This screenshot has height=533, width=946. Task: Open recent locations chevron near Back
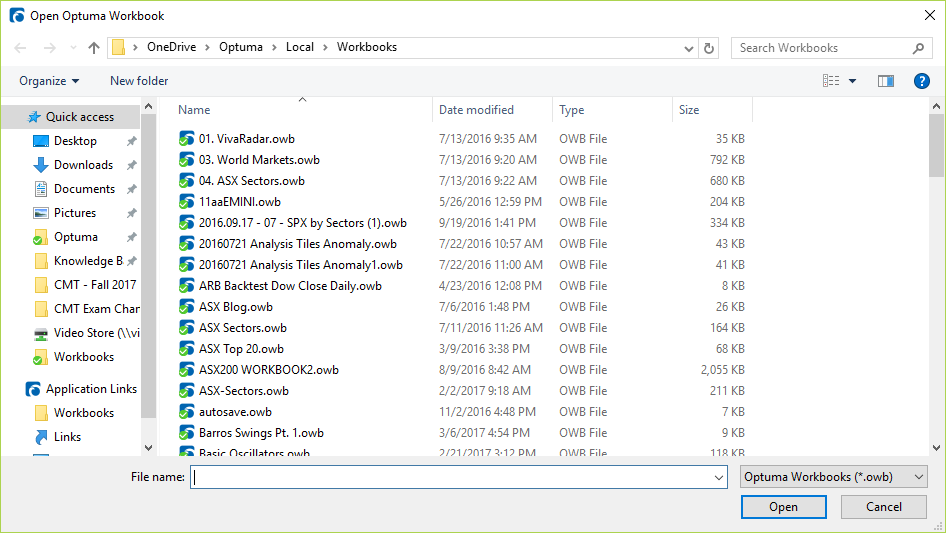coord(73,48)
